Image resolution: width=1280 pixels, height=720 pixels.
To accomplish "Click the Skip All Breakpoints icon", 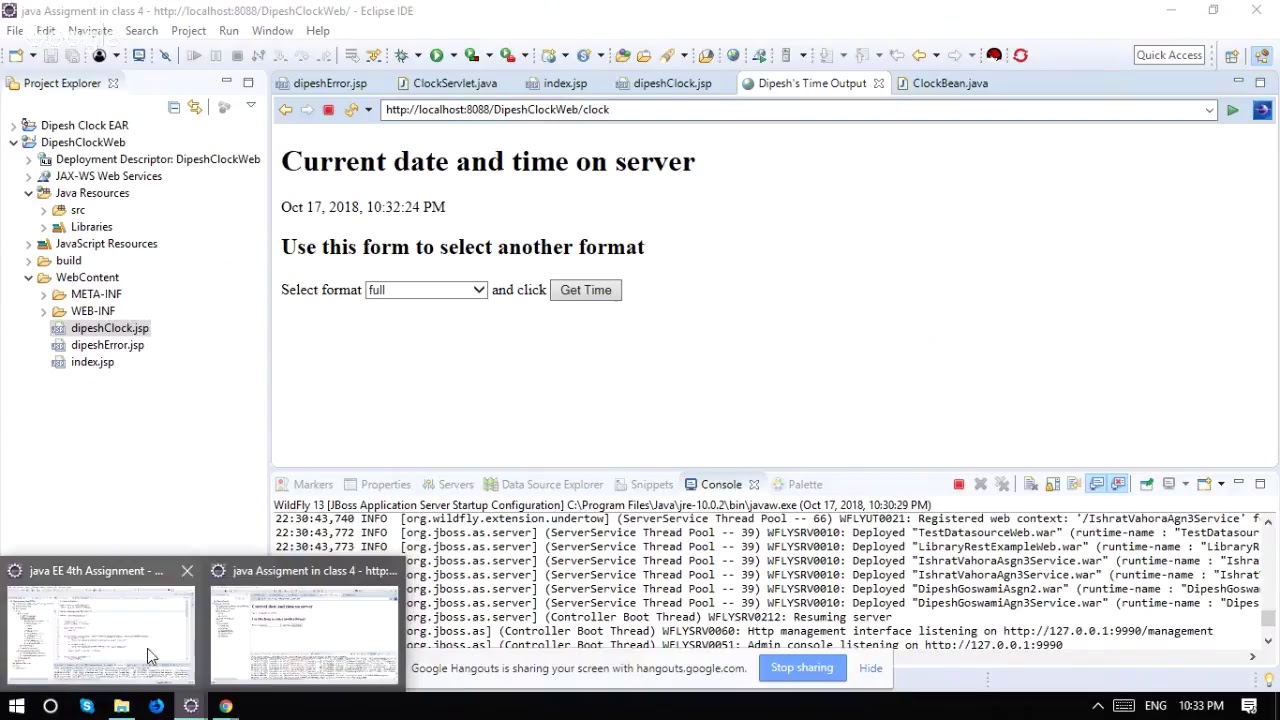I will 166,55.
